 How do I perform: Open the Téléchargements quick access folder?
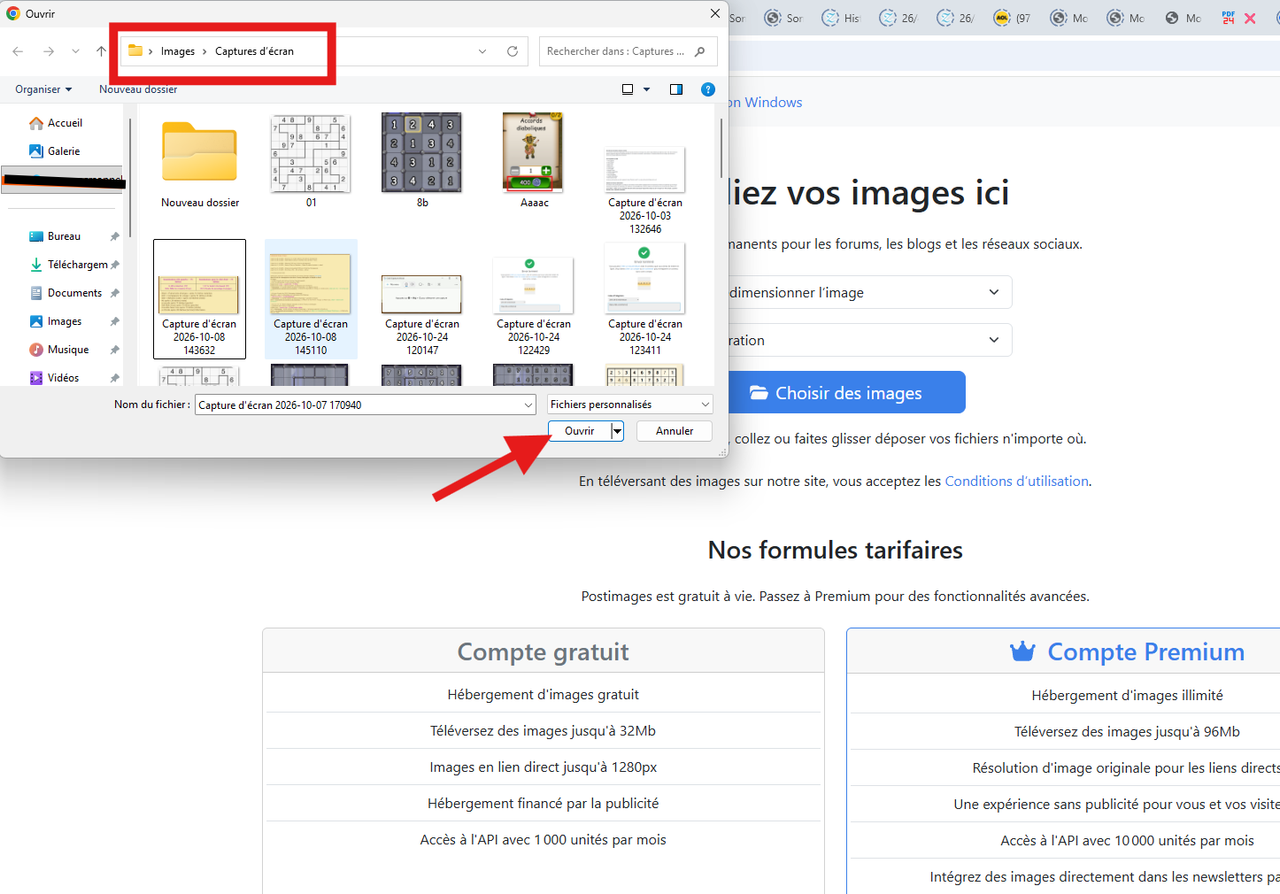pos(70,264)
